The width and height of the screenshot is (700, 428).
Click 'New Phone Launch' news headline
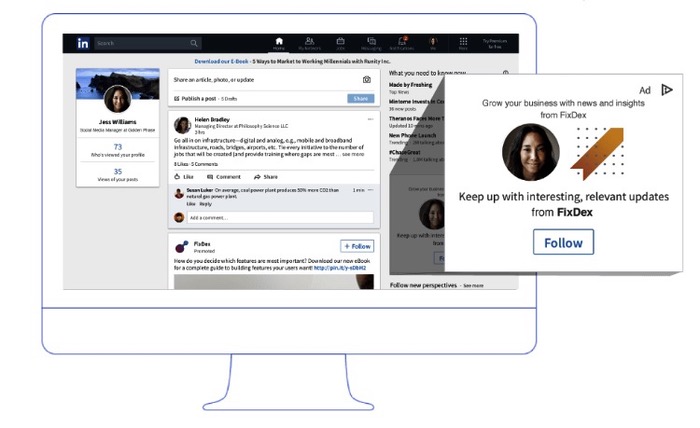412,135
